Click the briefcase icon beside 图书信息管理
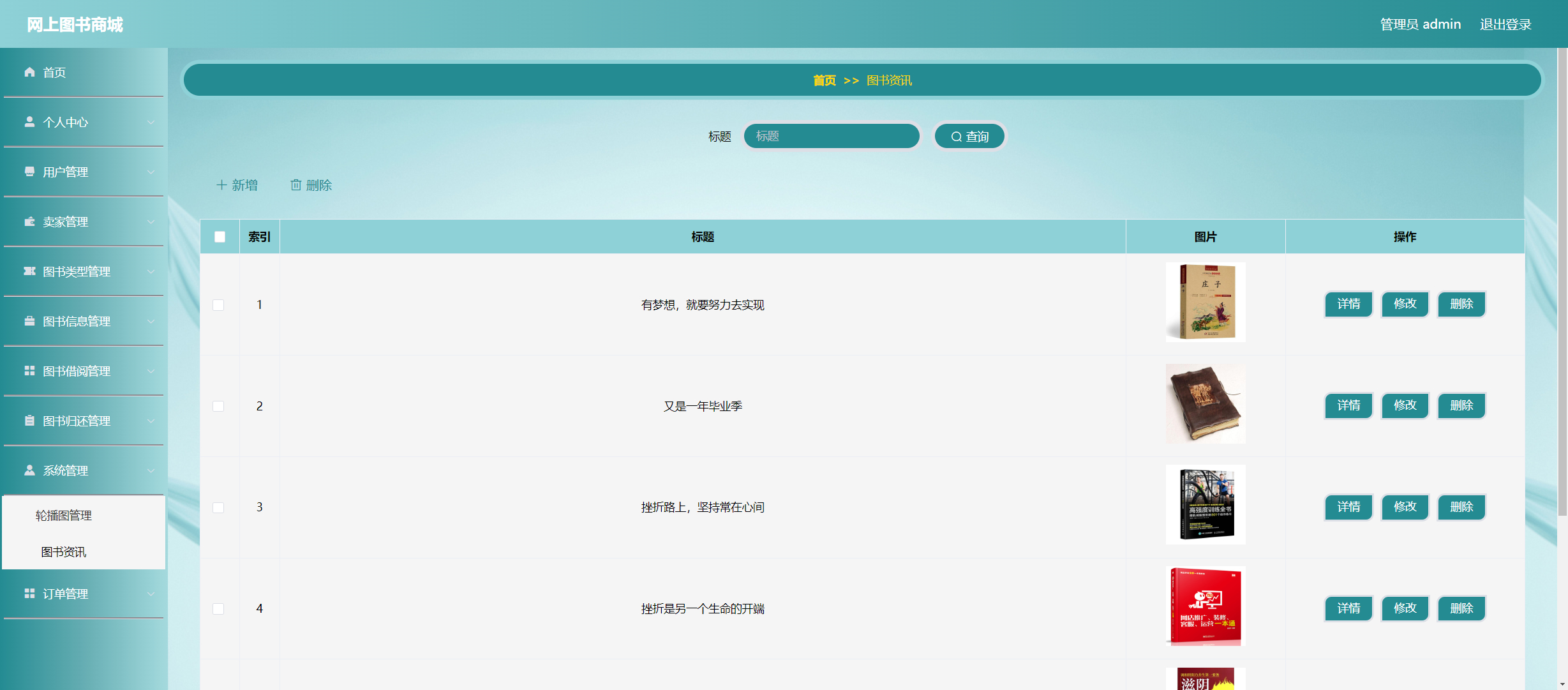 coord(29,321)
